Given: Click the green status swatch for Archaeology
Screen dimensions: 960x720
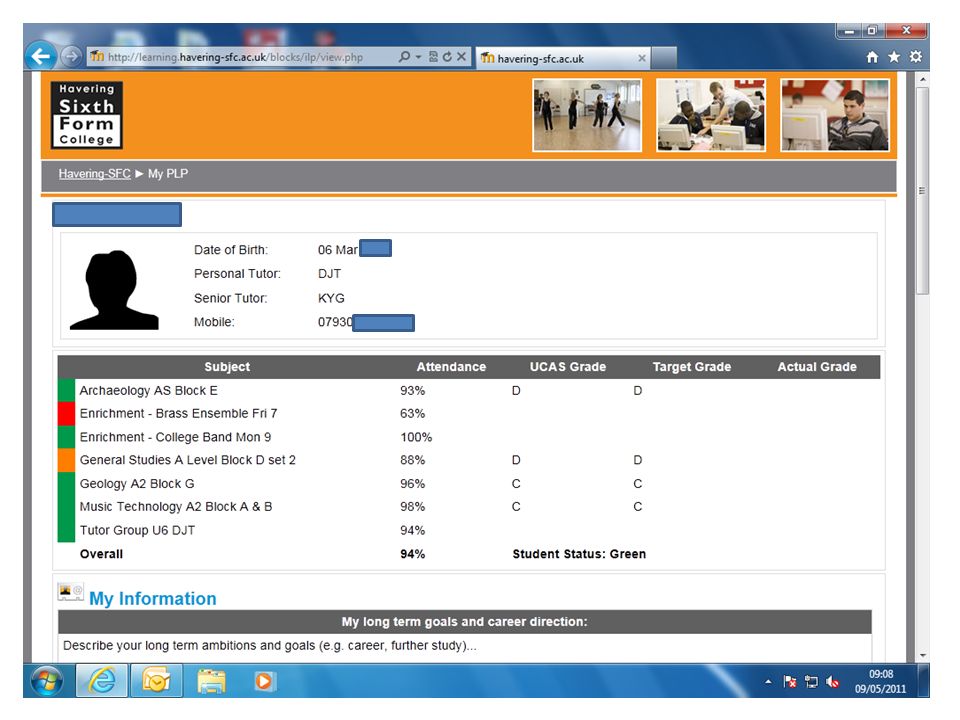Looking at the screenshot, I should click(x=66, y=391).
